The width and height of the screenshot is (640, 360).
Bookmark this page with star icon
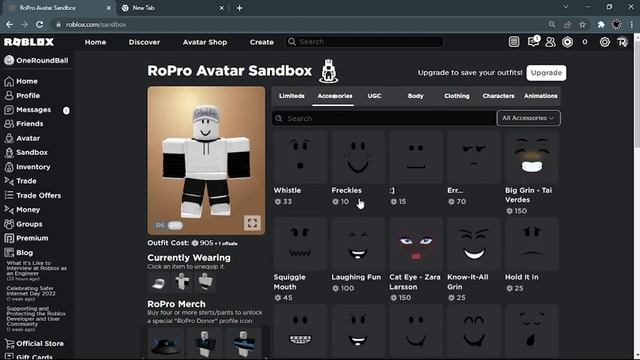582,24
